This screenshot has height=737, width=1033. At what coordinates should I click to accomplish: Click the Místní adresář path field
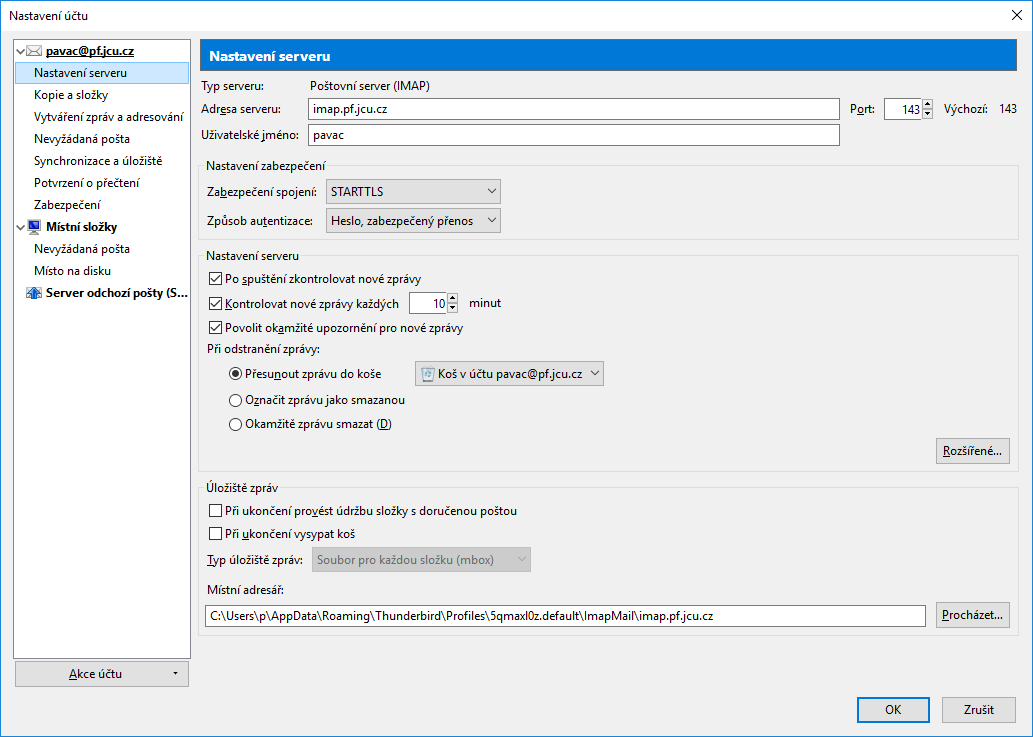[x=565, y=616]
